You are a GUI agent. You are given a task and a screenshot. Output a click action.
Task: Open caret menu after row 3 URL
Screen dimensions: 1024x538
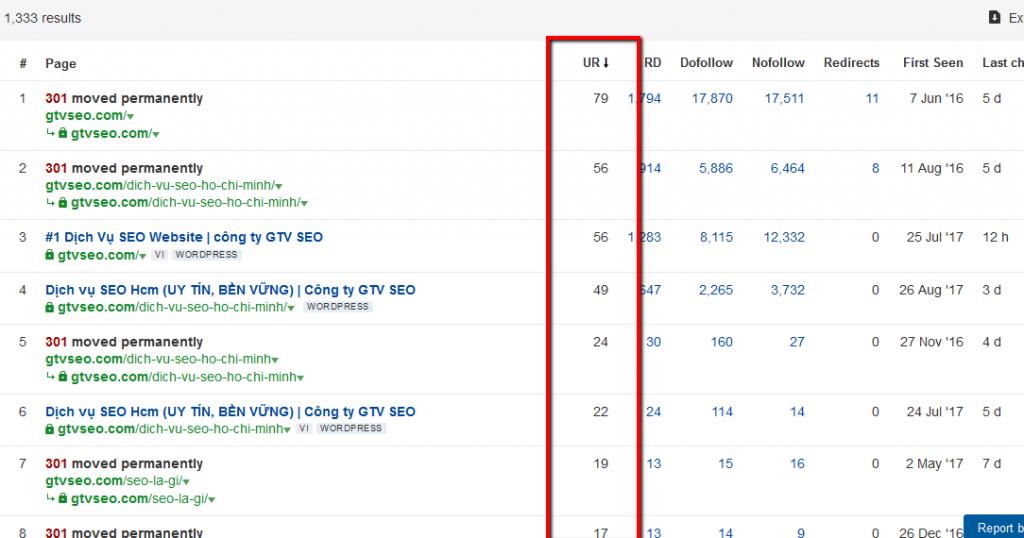(x=143, y=256)
